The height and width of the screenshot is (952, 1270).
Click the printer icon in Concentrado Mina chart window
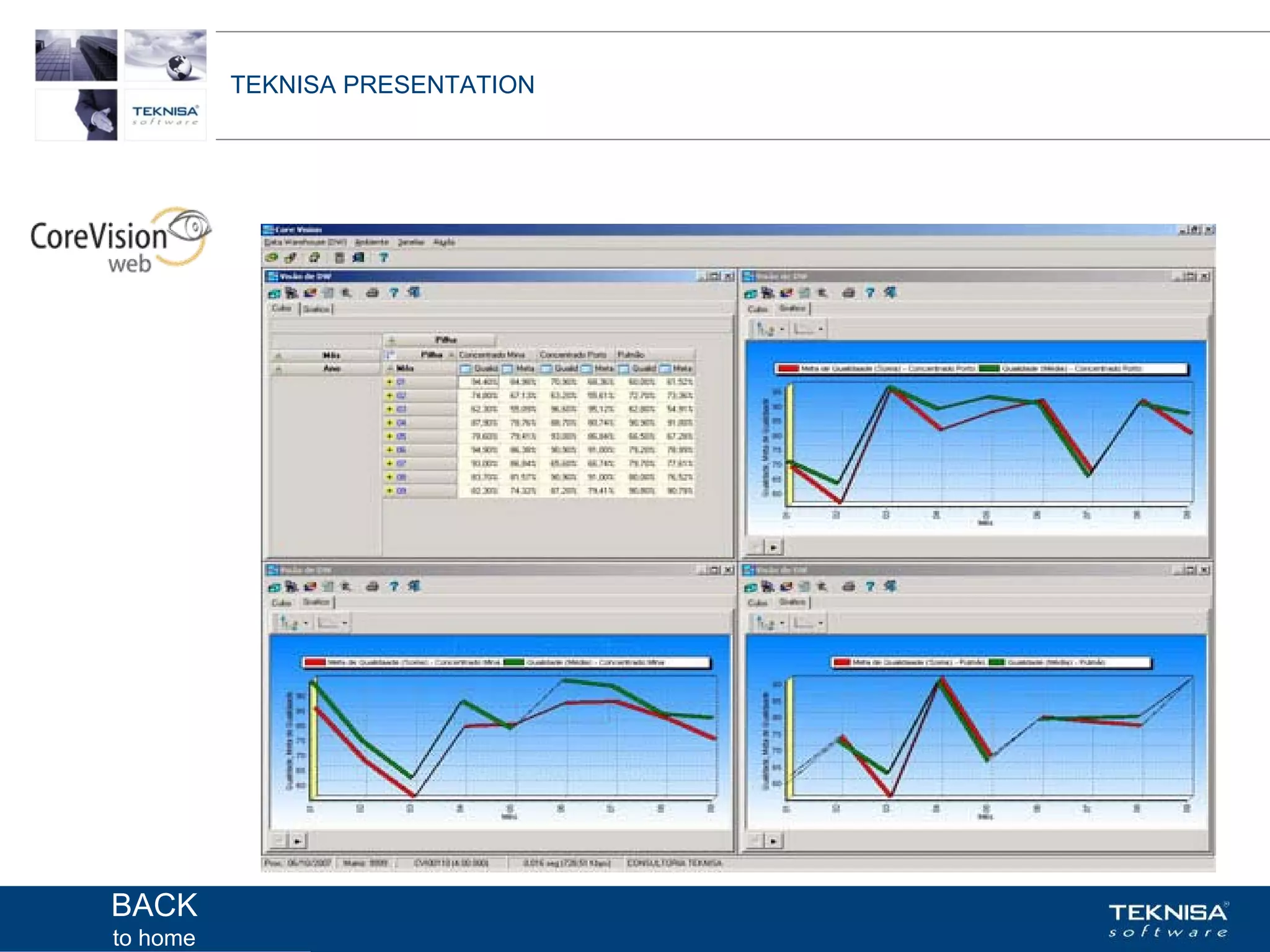tap(372, 586)
